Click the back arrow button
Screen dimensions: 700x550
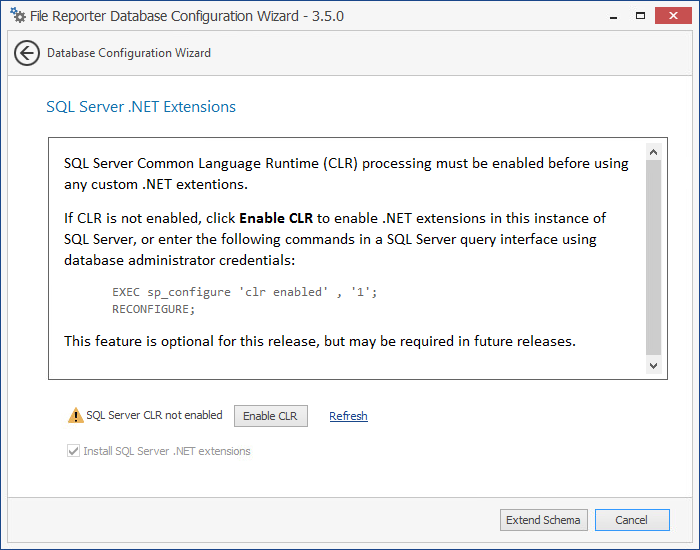[x=27, y=54]
